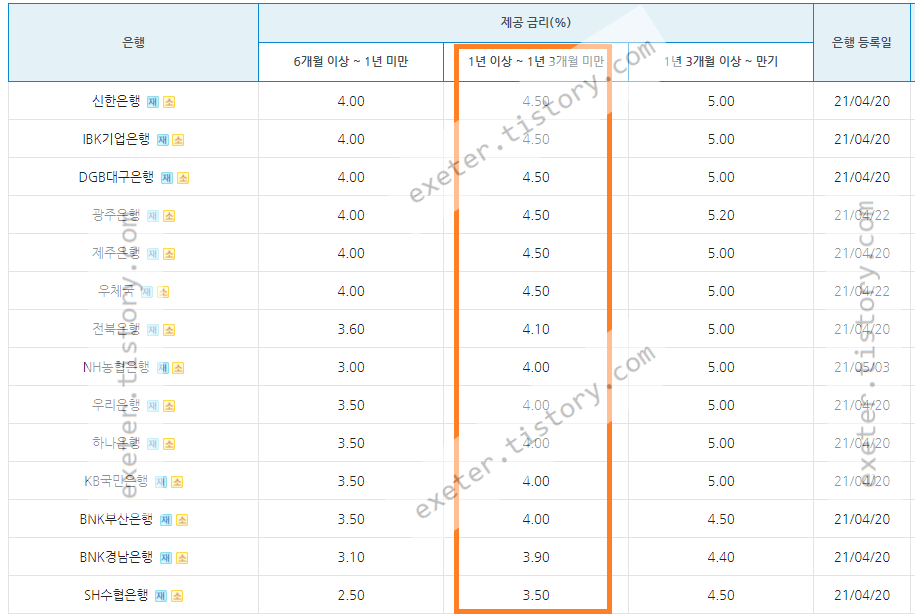The width and height of the screenshot is (915, 615).
Task: Open the DGB대구은행 bank name
Action: pos(116,177)
